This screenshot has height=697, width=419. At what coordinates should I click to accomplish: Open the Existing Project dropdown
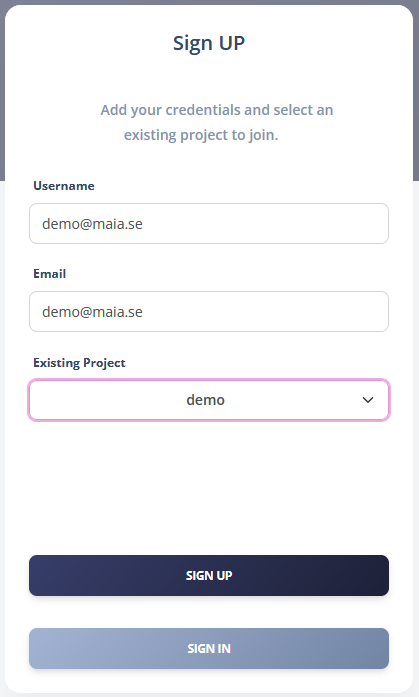209,400
